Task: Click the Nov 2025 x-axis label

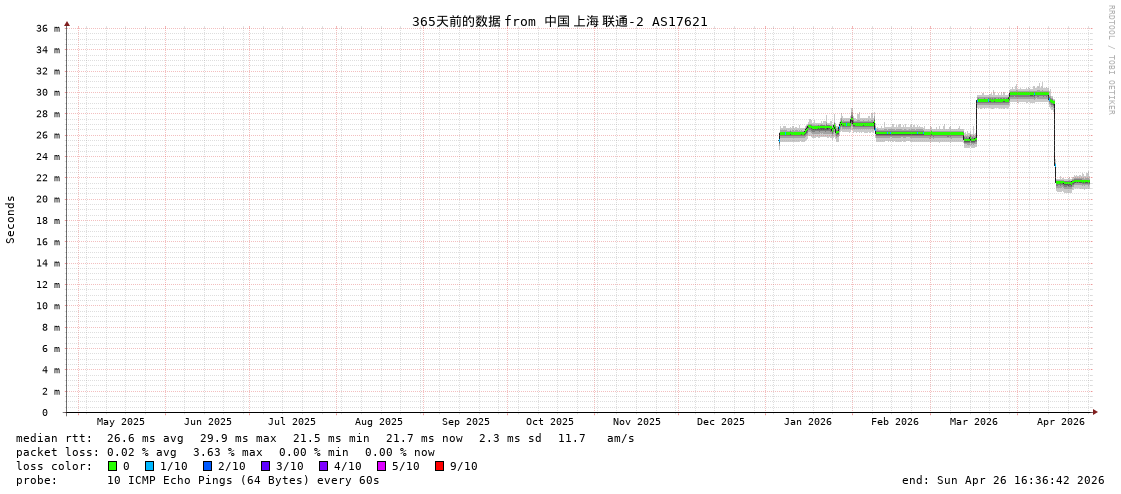Action: coord(636,422)
